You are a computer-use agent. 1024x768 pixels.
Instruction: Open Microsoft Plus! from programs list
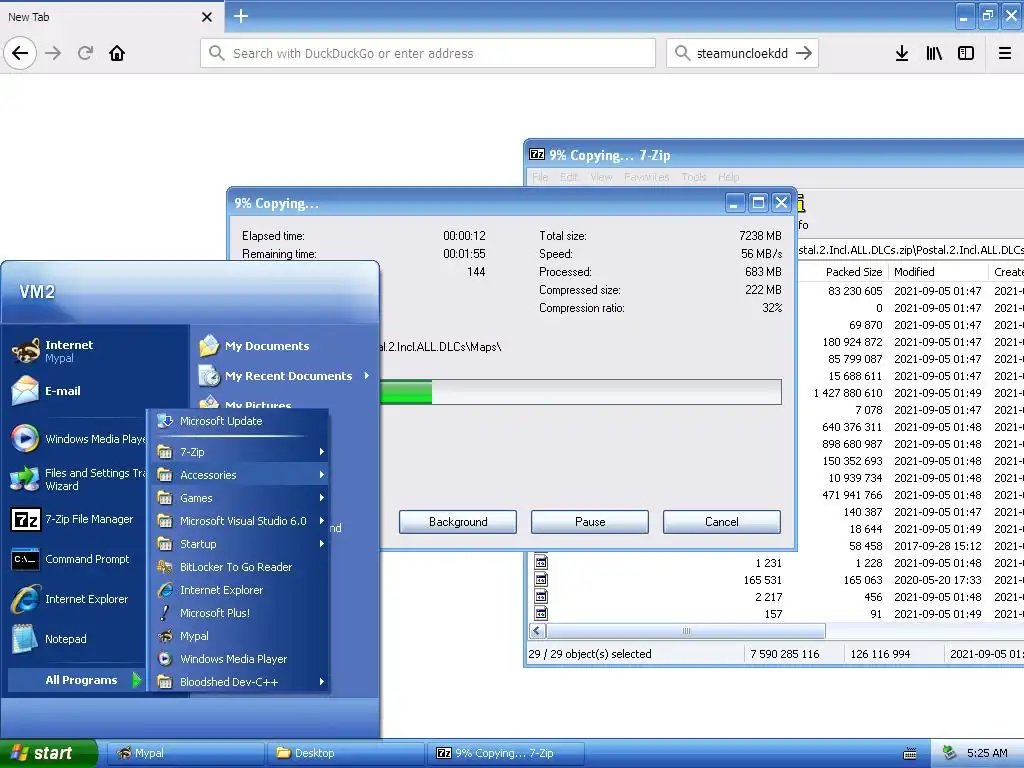[x=239, y=613]
